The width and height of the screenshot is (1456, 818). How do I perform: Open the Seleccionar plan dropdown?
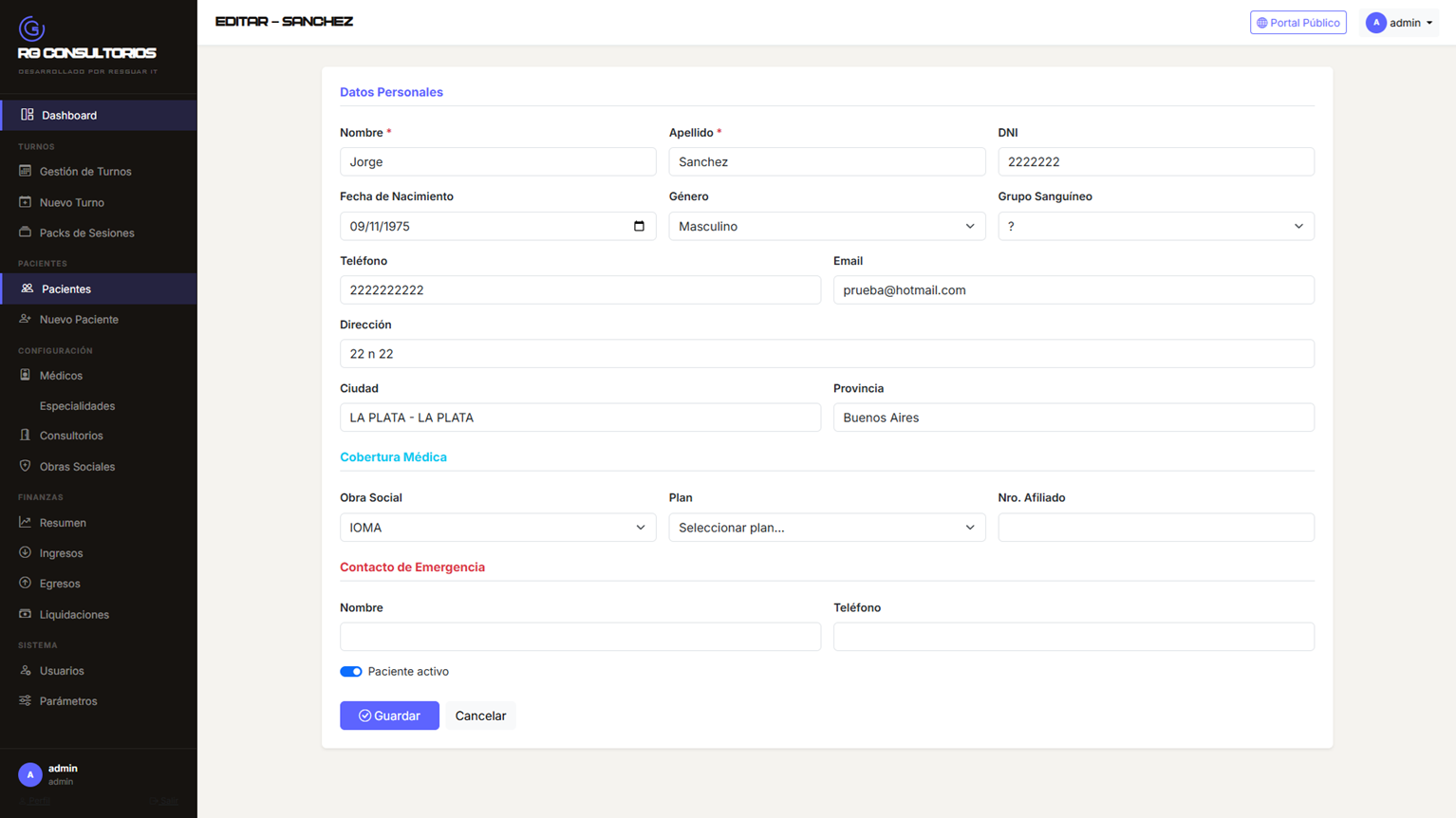coord(827,528)
